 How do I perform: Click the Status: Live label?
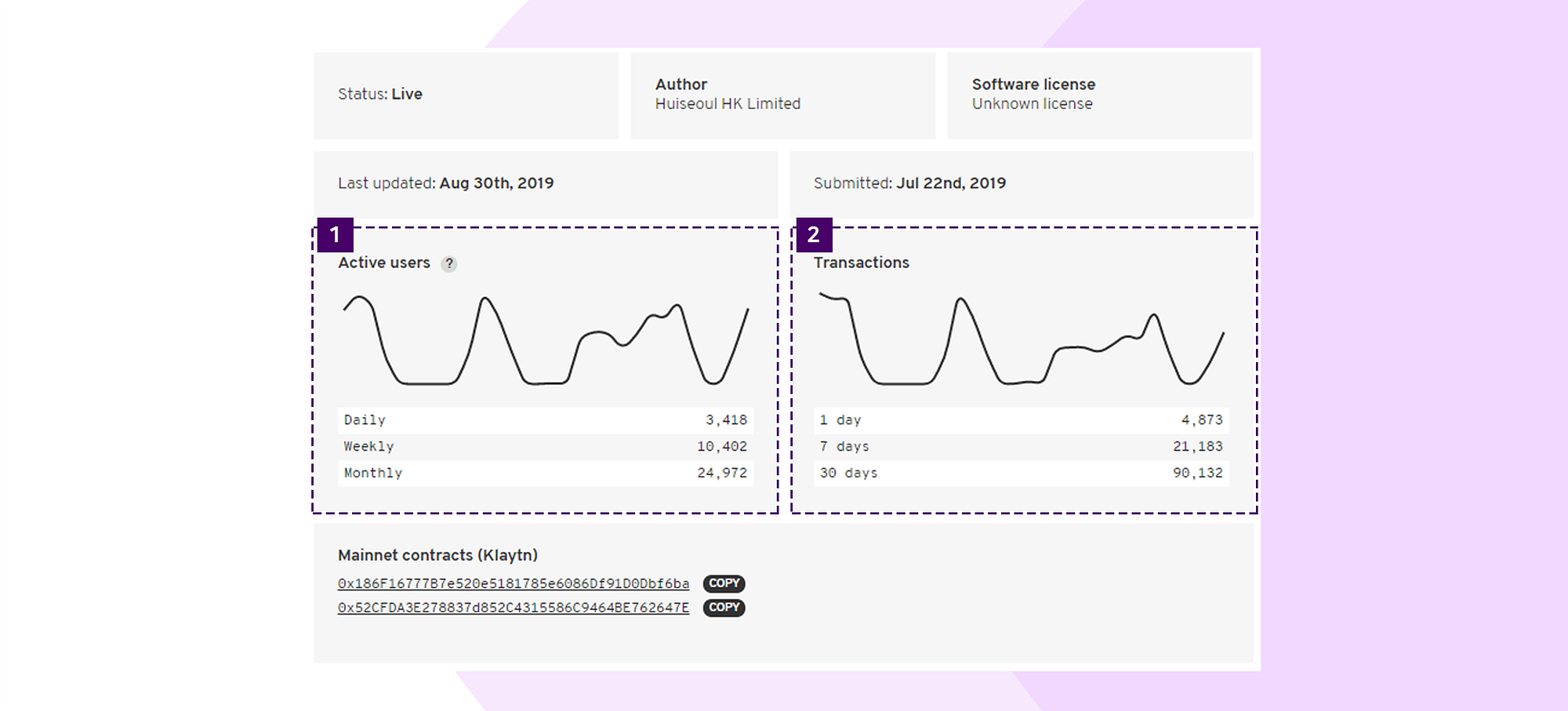[x=380, y=94]
